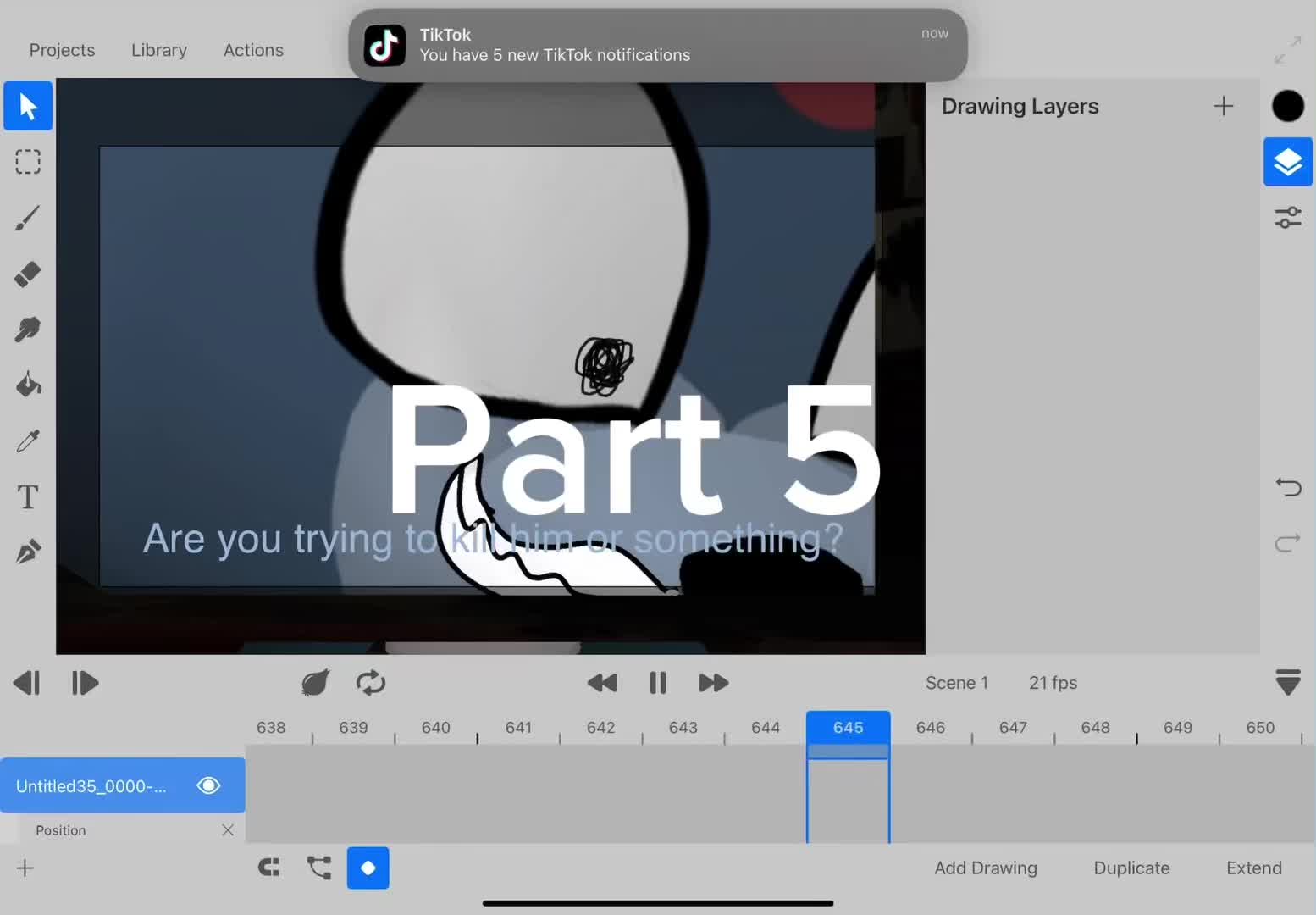Screen dimensions: 1316x915
Task: Select the Brush tool
Action: click(x=28, y=218)
